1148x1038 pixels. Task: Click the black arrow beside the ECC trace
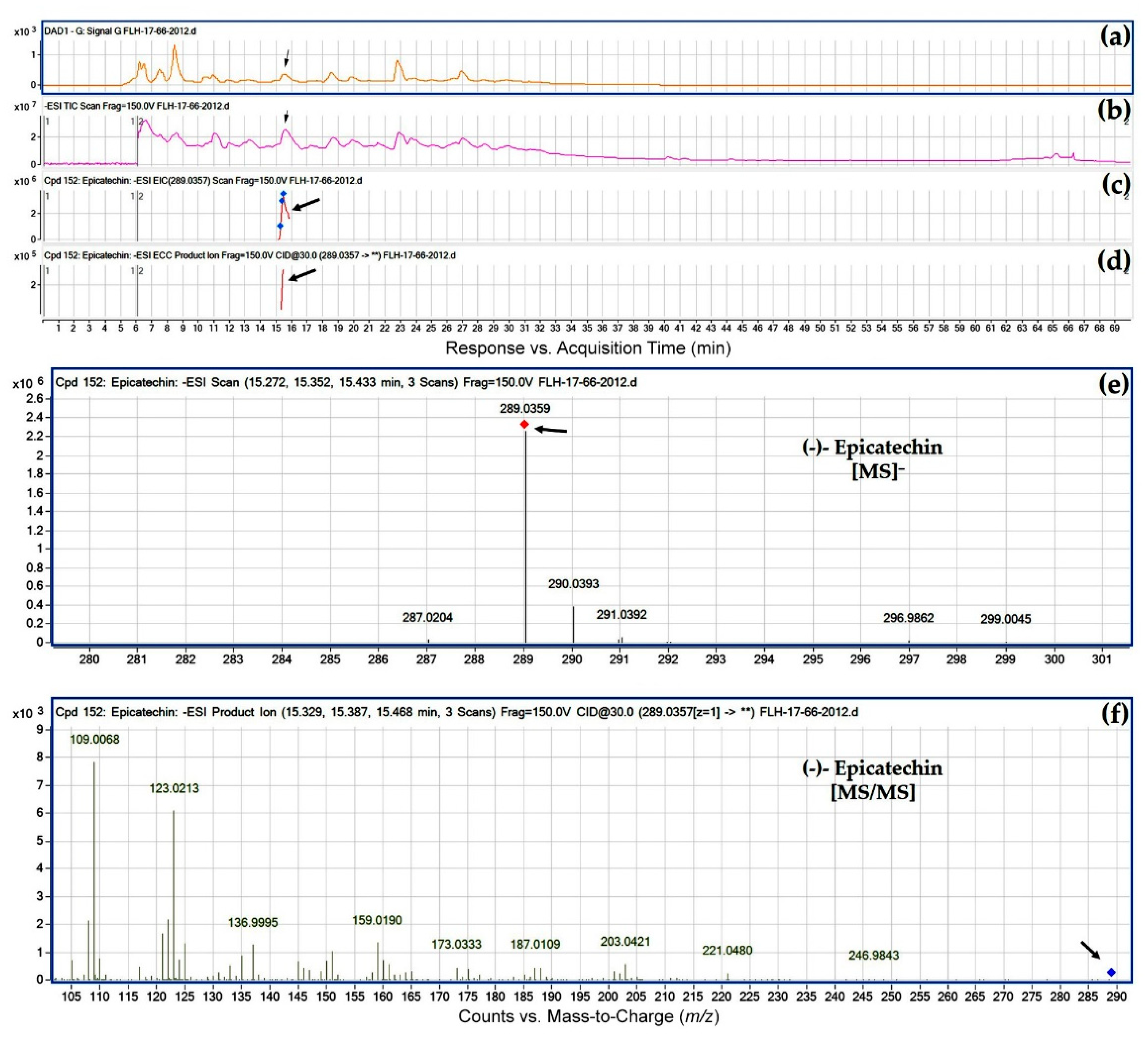pyautogui.click(x=302, y=275)
